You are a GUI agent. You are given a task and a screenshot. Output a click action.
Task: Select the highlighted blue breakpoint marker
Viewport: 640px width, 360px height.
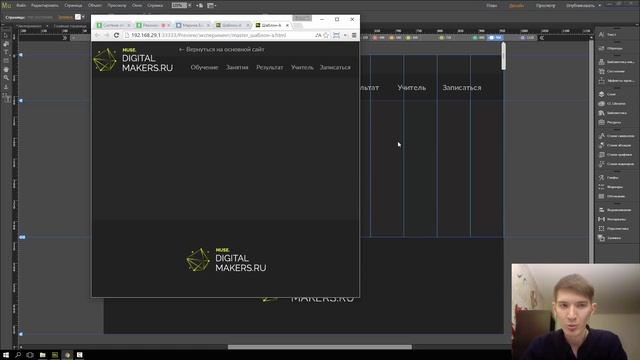[495, 38]
